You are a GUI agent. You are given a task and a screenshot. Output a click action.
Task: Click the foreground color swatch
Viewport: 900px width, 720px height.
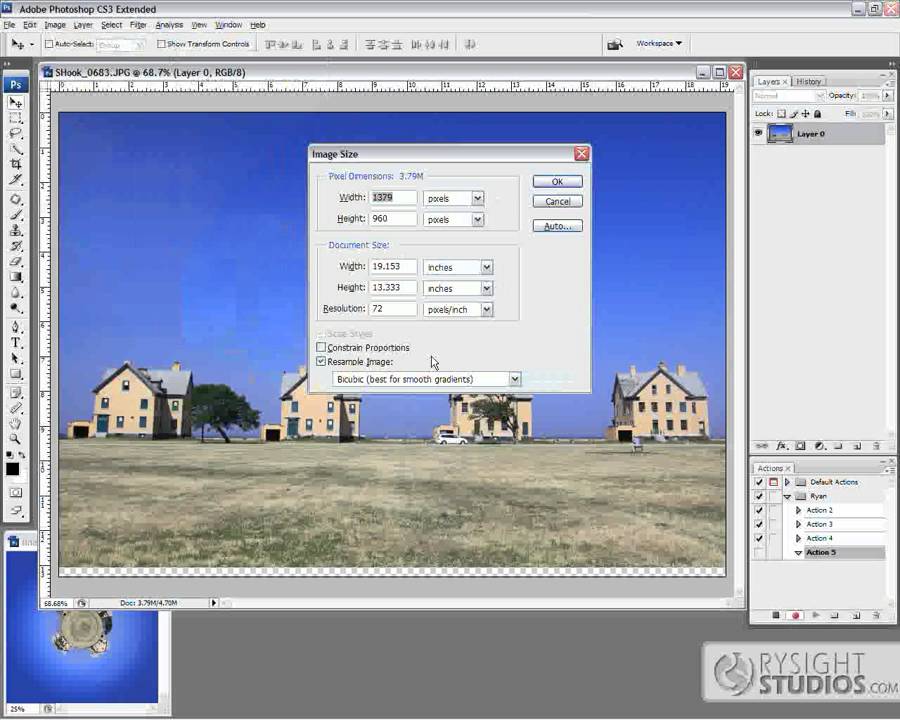[x=12, y=469]
